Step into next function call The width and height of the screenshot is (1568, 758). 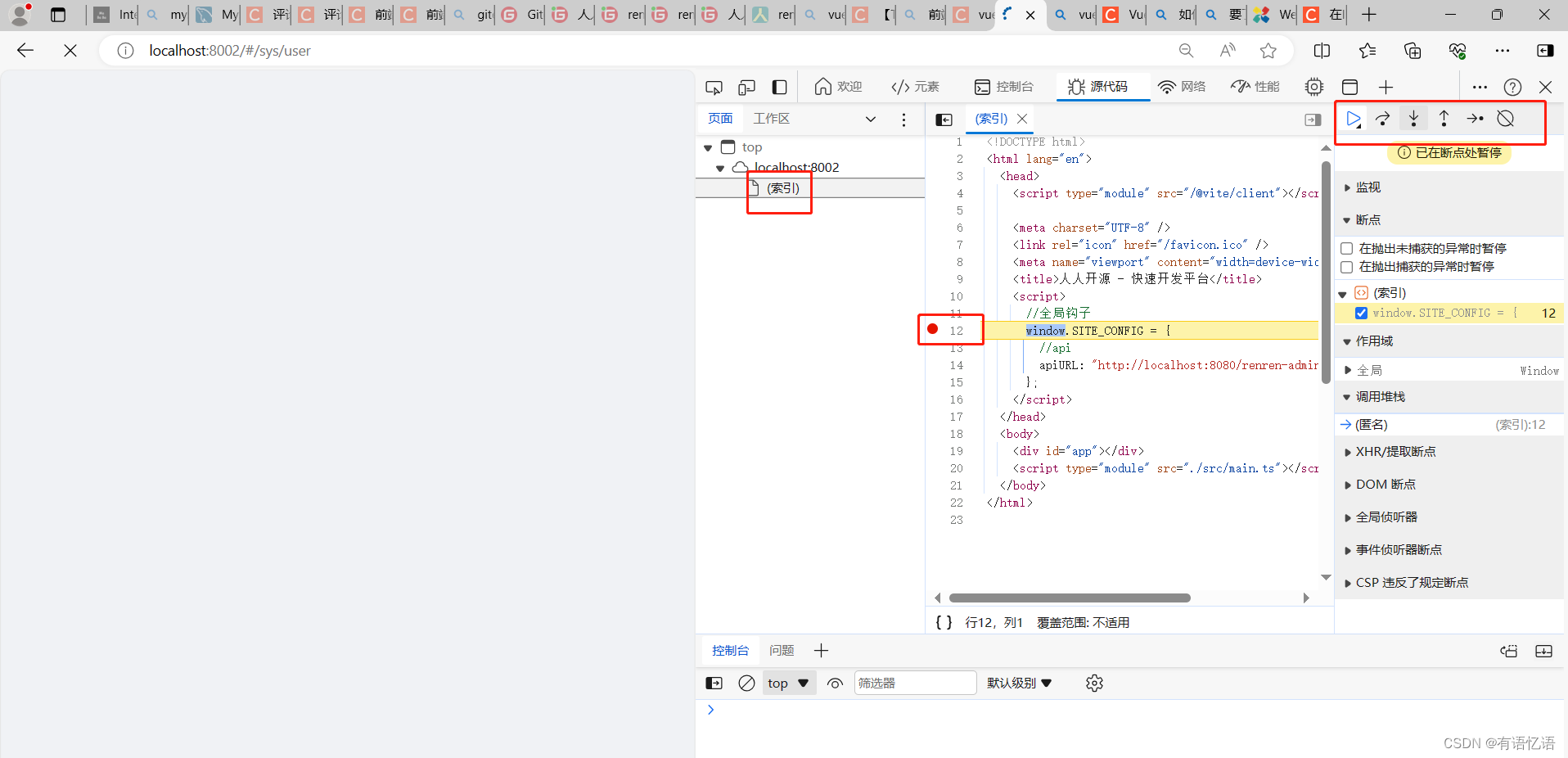click(x=1413, y=119)
